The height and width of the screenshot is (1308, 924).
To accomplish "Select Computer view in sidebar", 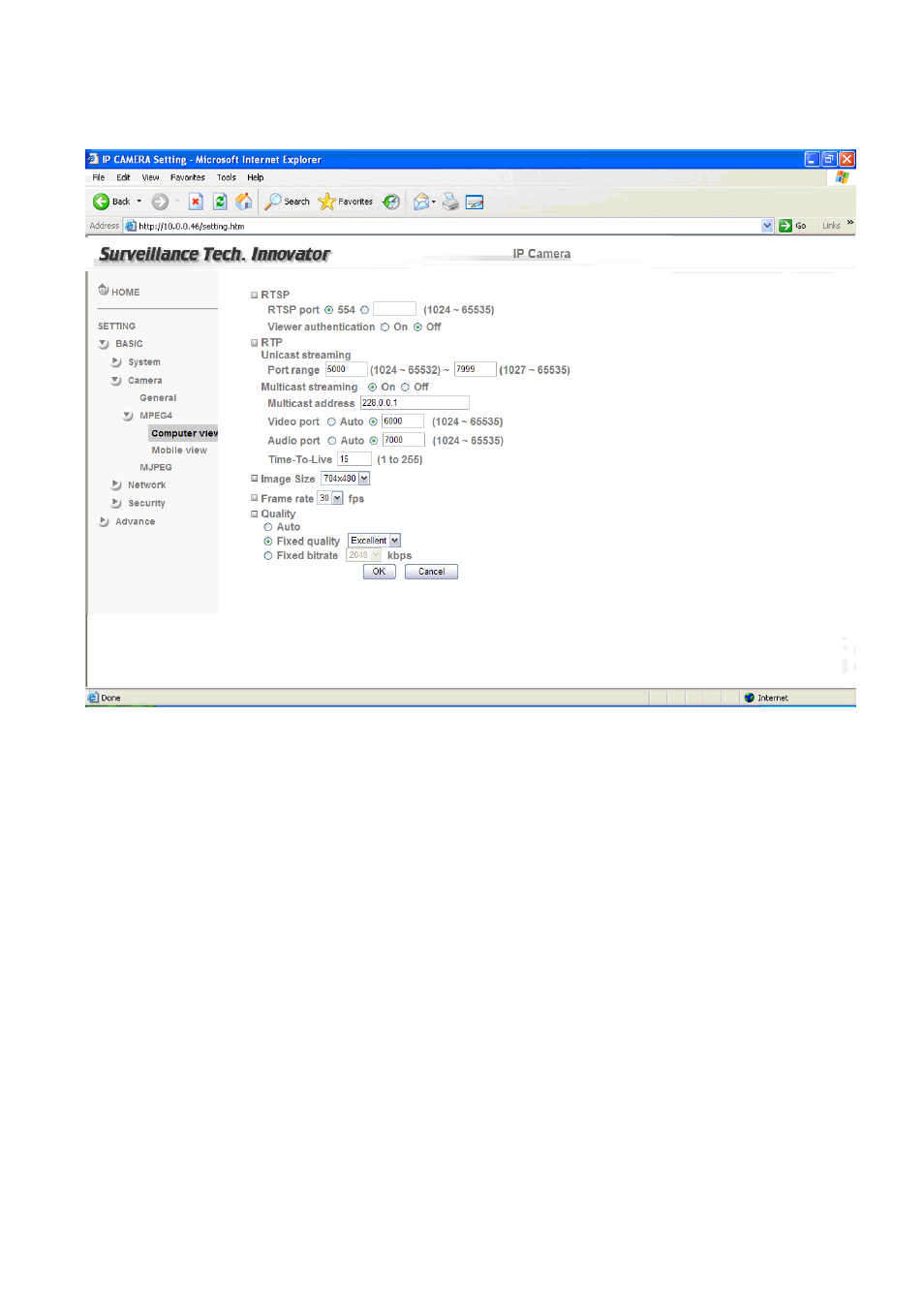I will pos(184,433).
